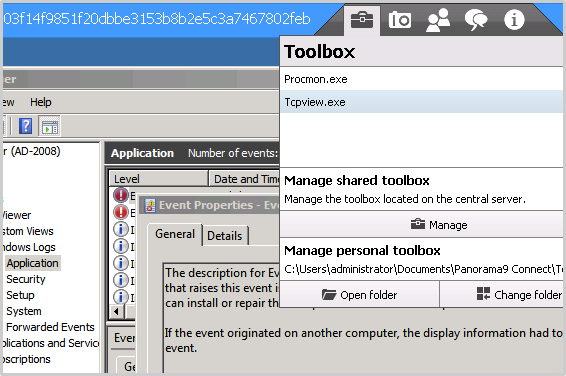Open the users tab icon
The width and height of the screenshot is (566, 376).
click(x=438, y=20)
